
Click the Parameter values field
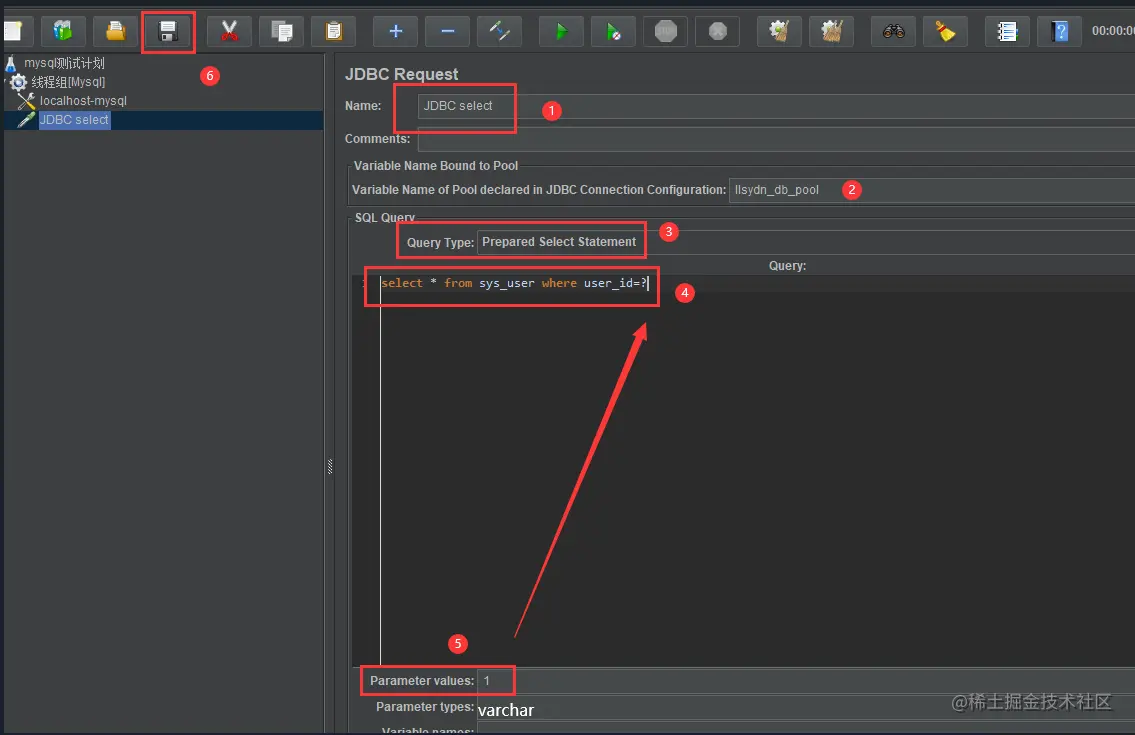[806, 681]
